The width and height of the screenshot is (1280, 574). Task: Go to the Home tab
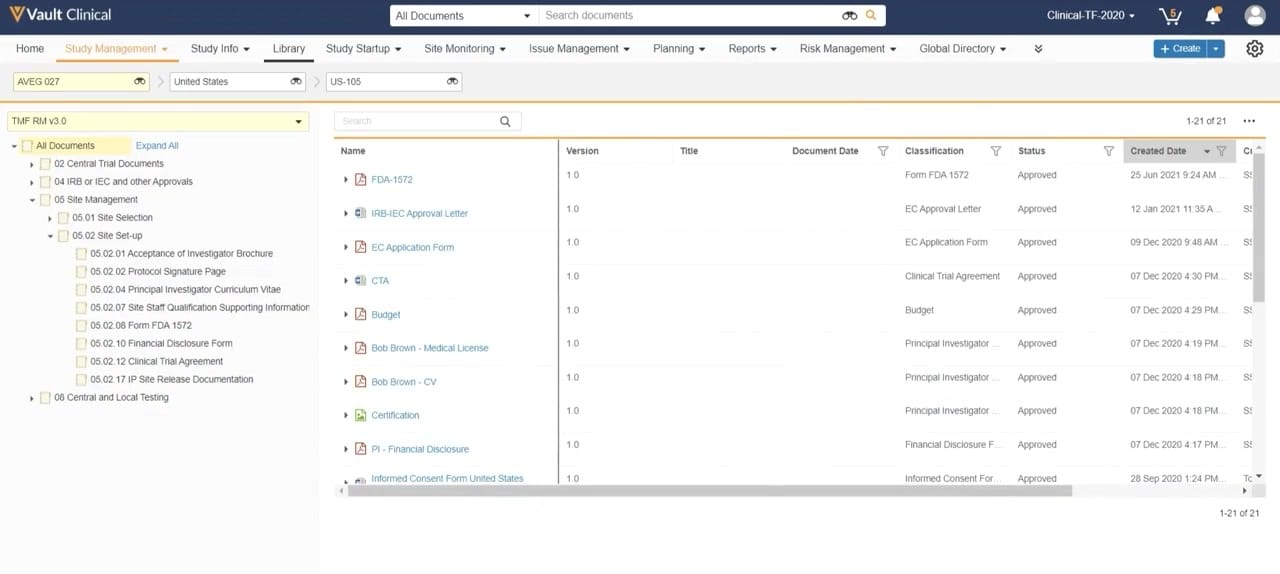click(30, 48)
